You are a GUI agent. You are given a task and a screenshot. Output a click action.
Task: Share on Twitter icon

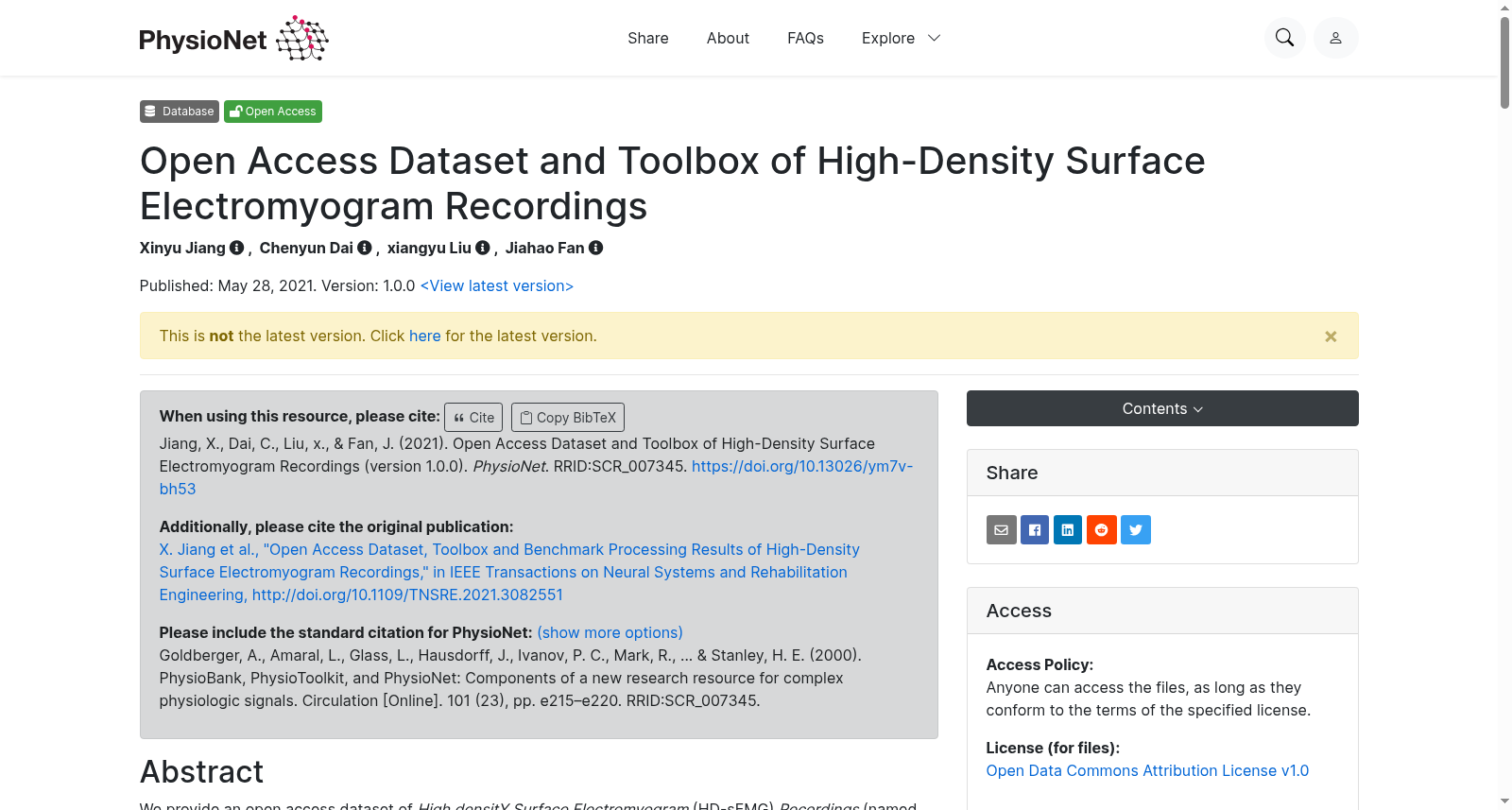point(1136,529)
